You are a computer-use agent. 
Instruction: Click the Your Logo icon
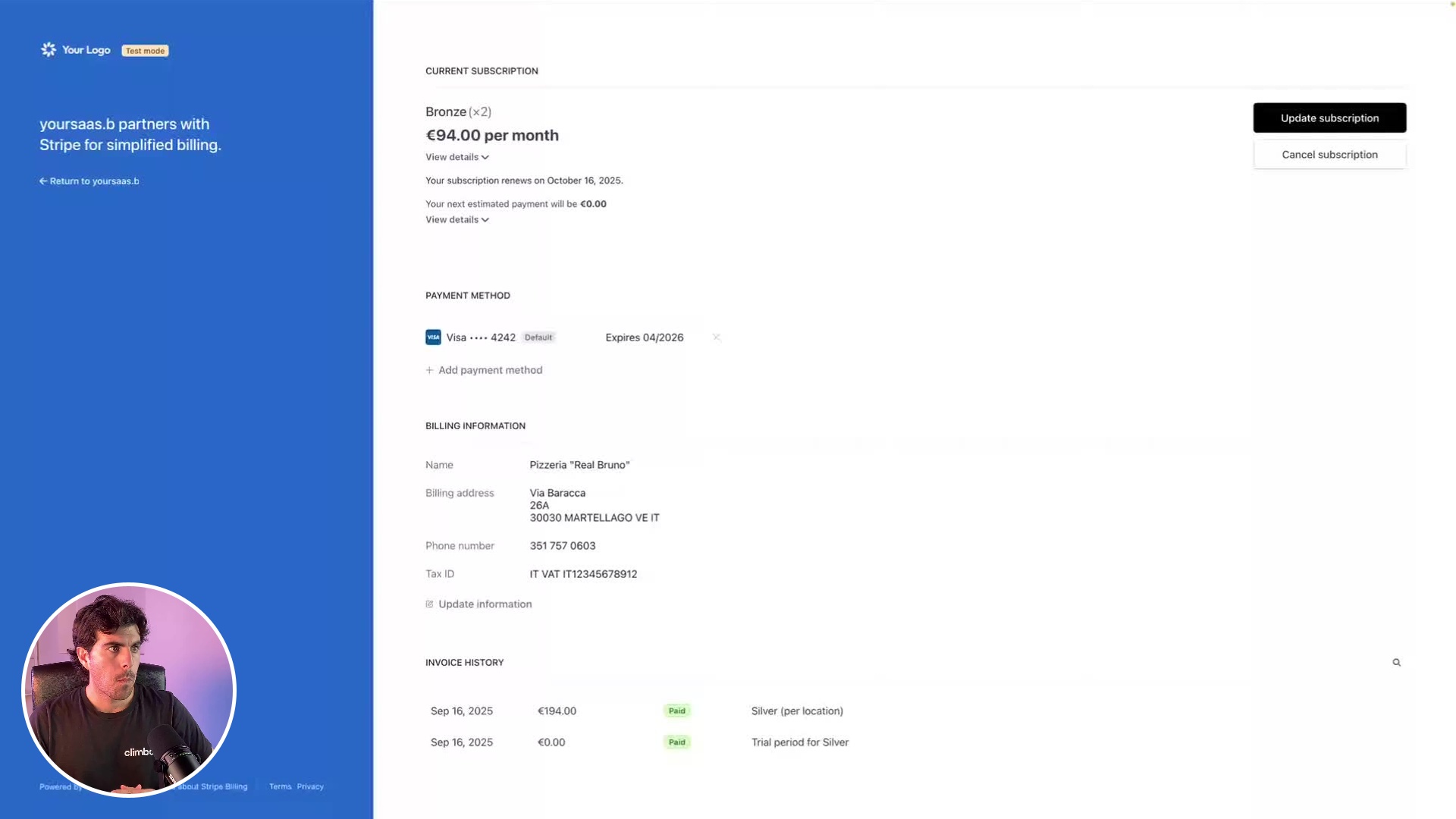tap(49, 50)
